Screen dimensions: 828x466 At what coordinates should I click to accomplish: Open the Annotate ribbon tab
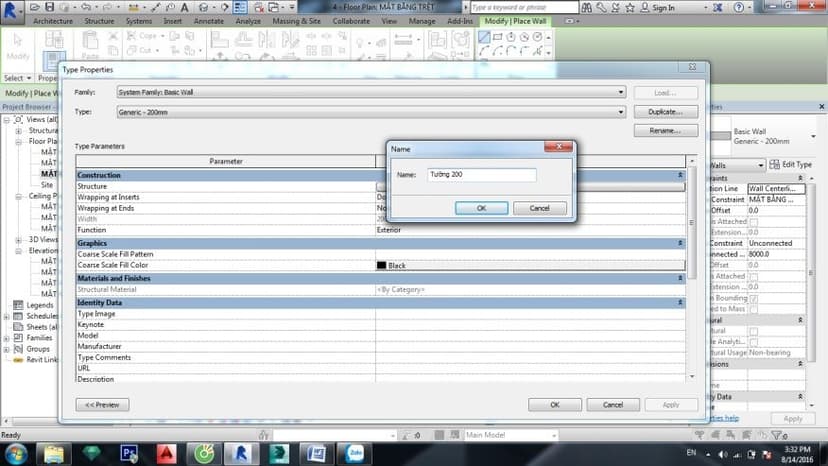point(209,21)
